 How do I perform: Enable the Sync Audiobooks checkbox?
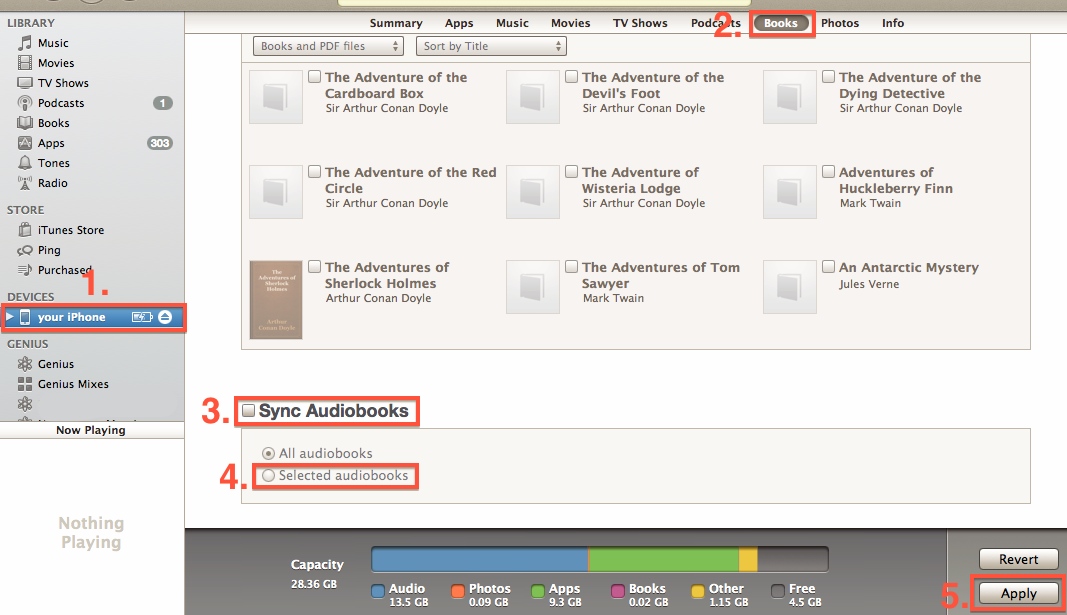(248, 410)
